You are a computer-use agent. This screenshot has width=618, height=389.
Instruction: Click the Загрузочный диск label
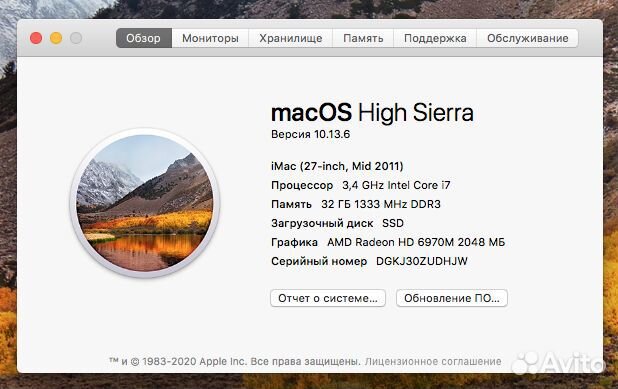[x=322, y=223]
